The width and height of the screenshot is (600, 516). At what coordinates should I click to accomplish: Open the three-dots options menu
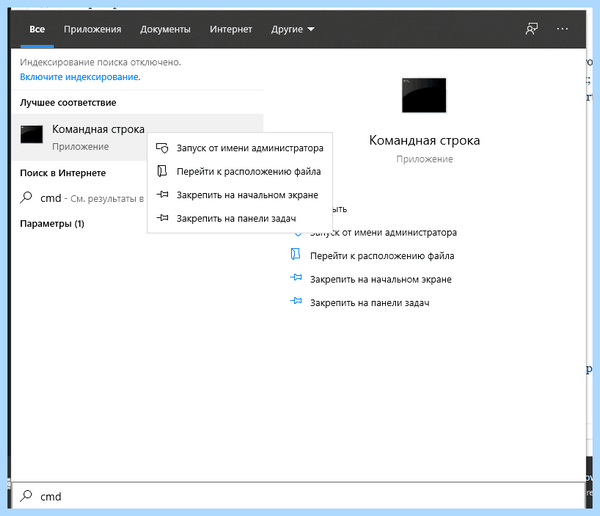[x=562, y=29]
